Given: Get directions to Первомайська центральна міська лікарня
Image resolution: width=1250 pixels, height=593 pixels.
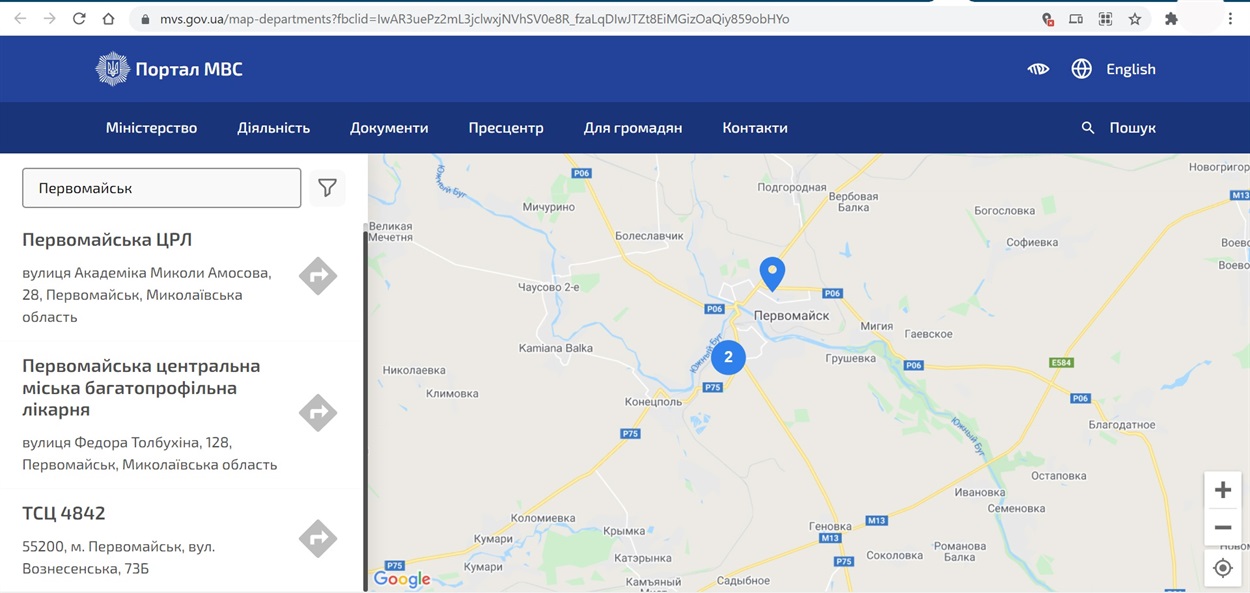Looking at the screenshot, I should (318, 412).
